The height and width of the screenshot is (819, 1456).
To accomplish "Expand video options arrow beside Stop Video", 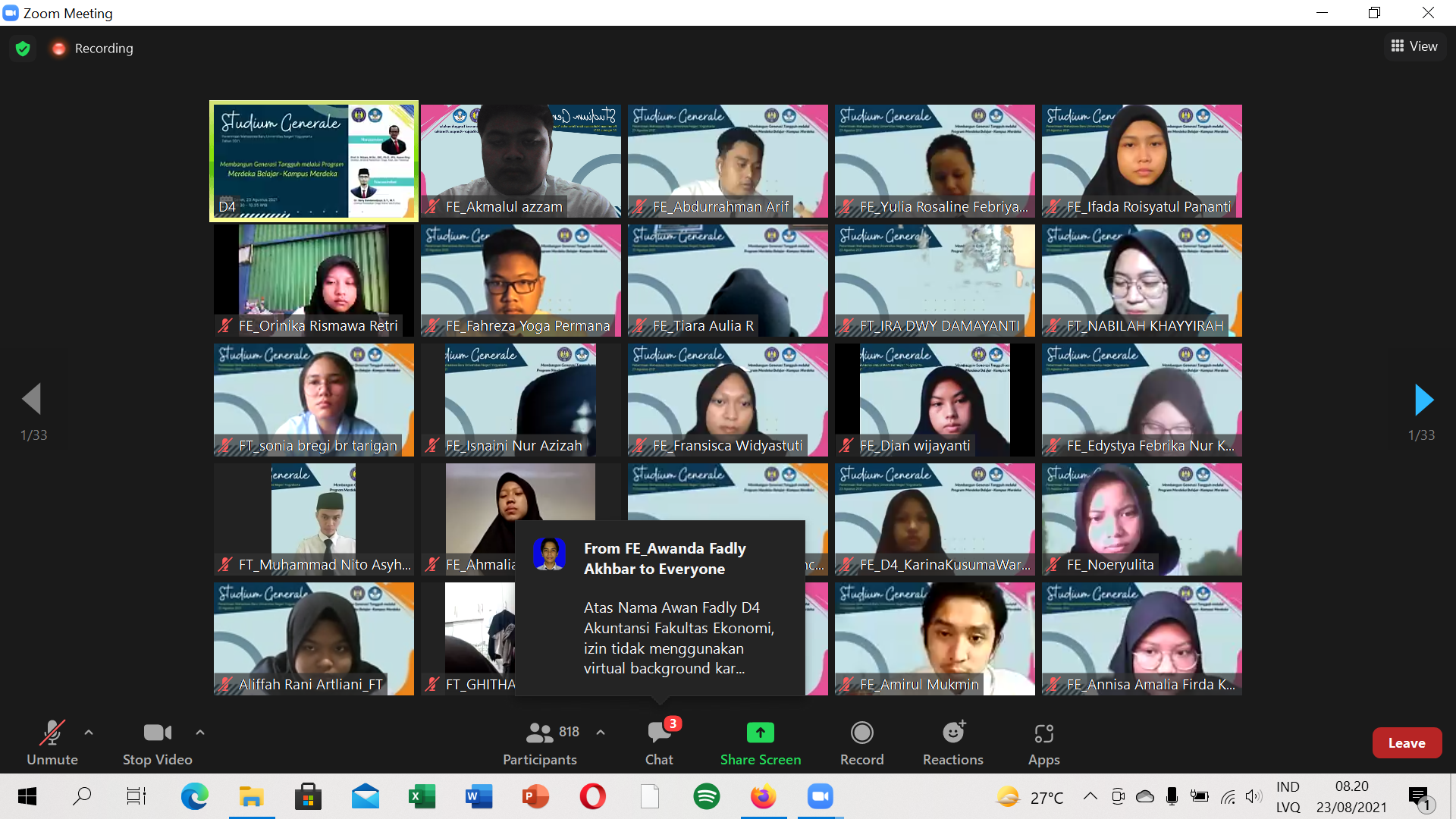I will pos(200,733).
